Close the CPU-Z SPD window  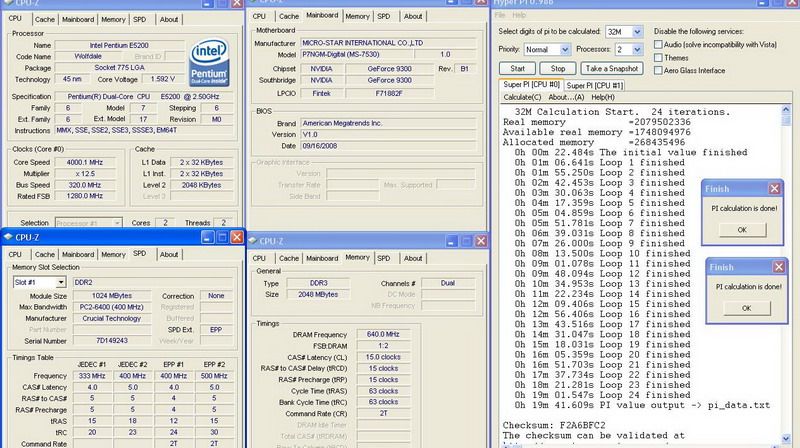237,237
